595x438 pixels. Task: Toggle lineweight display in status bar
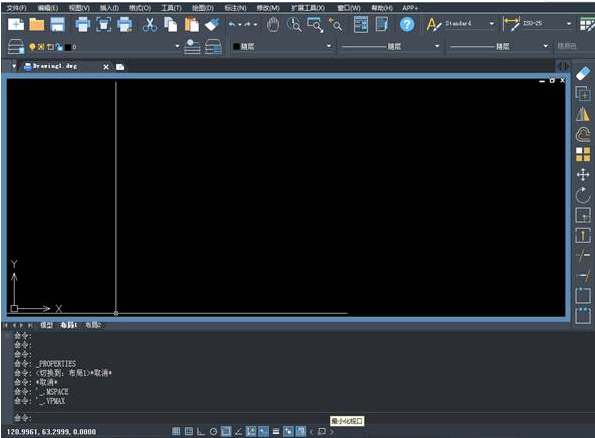pyautogui.click(x=276, y=431)
